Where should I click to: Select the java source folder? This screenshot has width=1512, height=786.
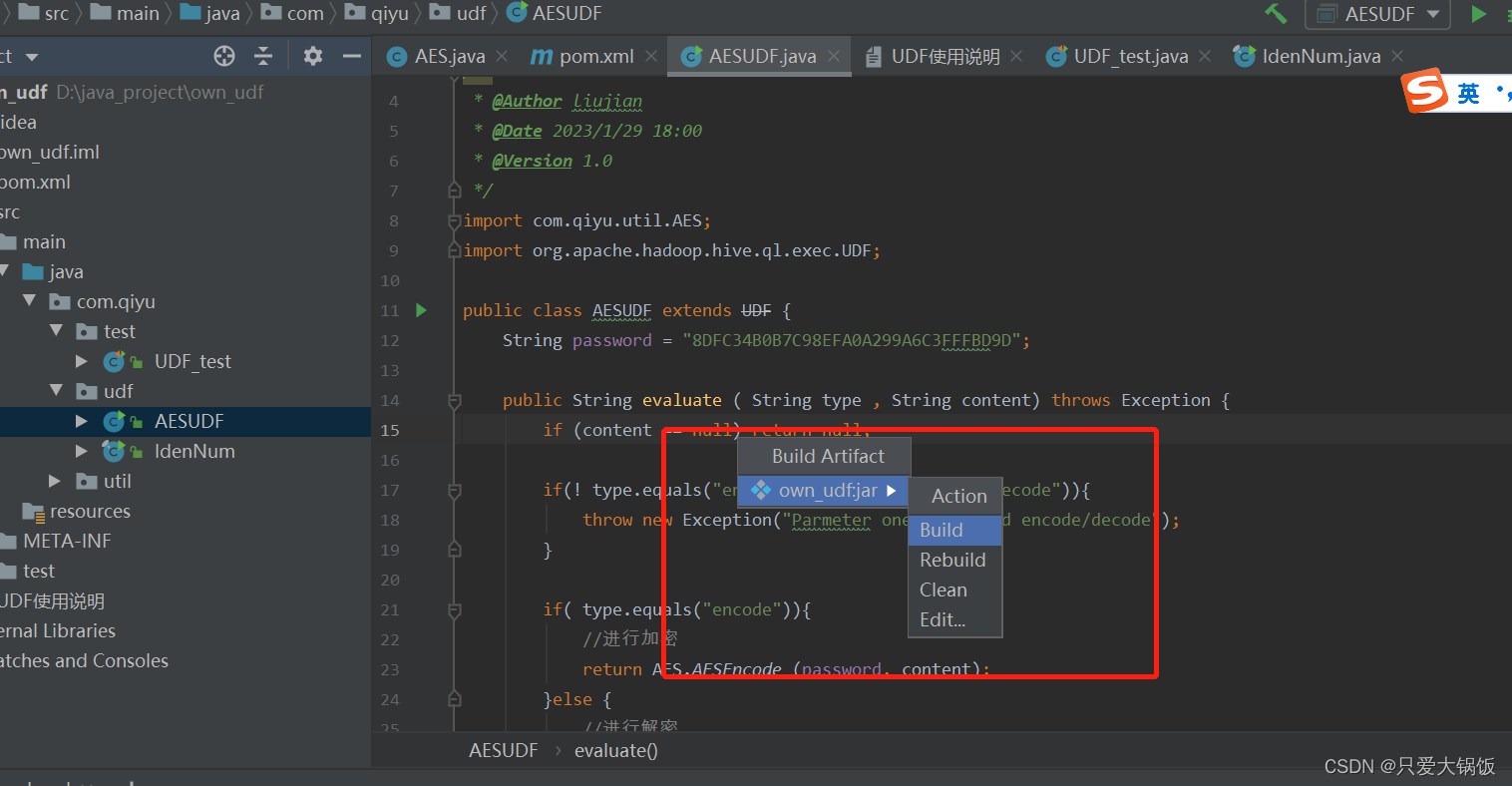(x=66, y=271)
